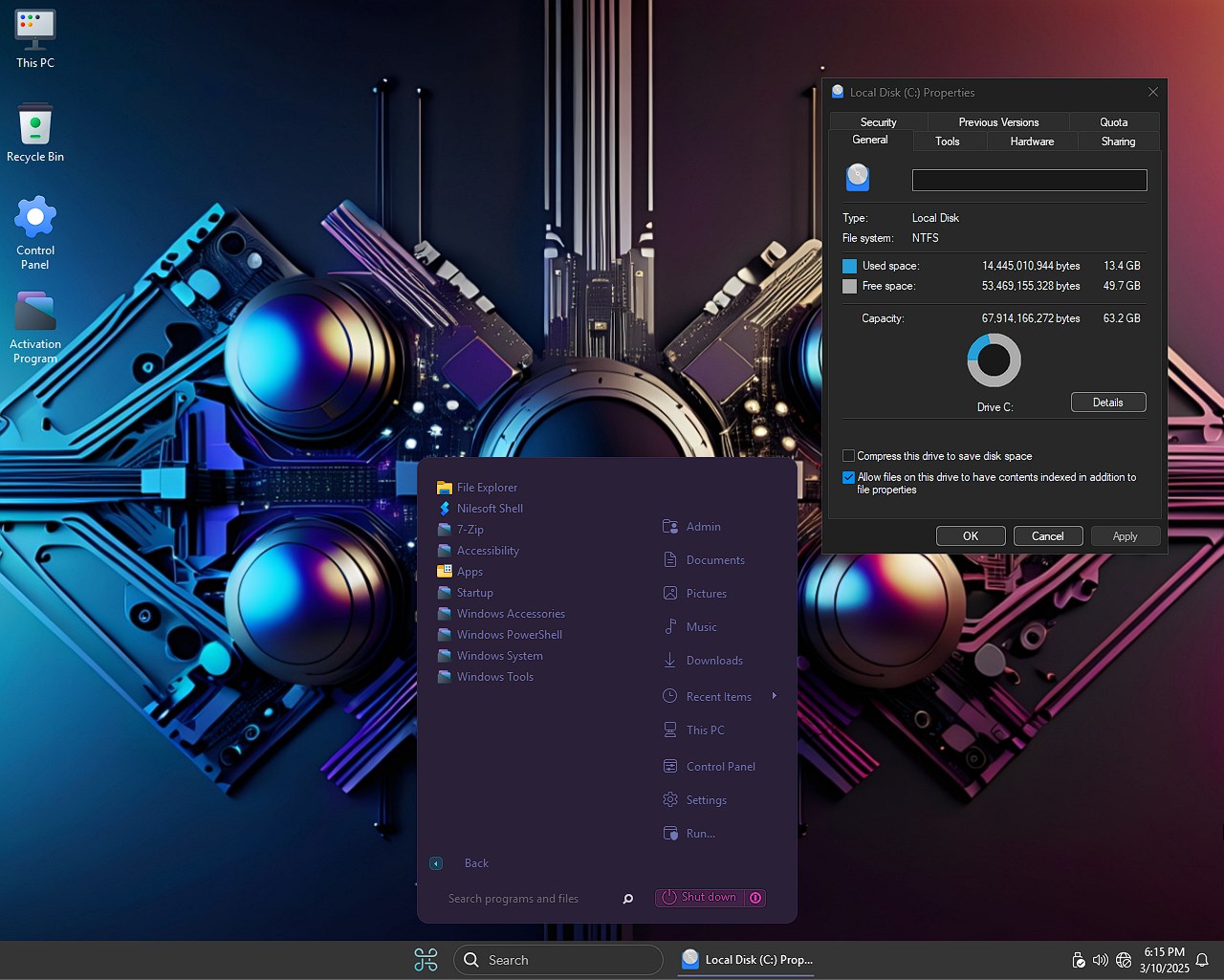
Task: Enable Compress this drive checkbox
Action: click(x=848, y=456)
